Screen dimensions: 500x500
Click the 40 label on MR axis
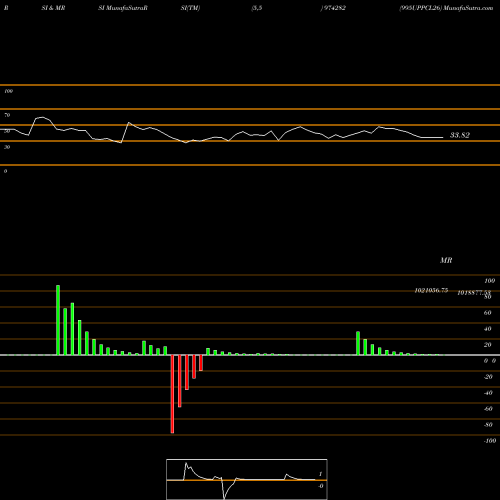[487, 329]
